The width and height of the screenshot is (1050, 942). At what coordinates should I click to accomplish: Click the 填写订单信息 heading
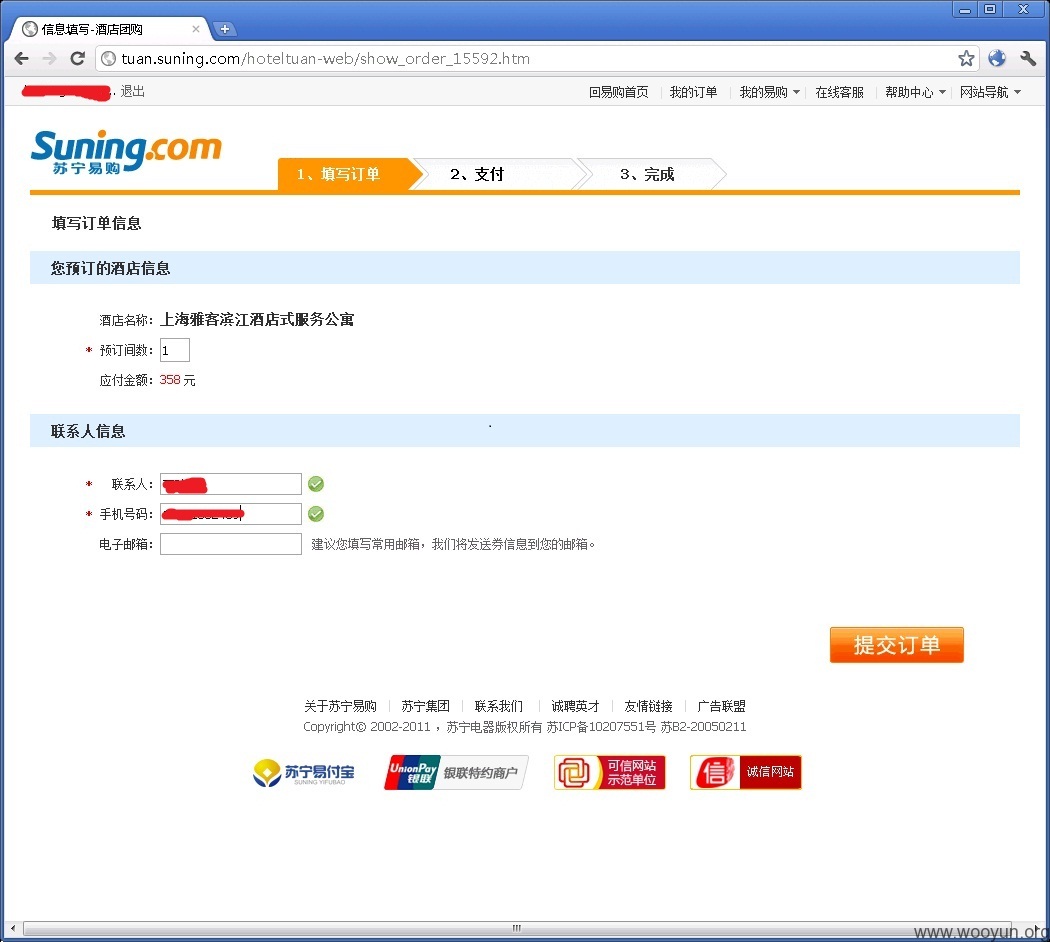coord(96,224)
